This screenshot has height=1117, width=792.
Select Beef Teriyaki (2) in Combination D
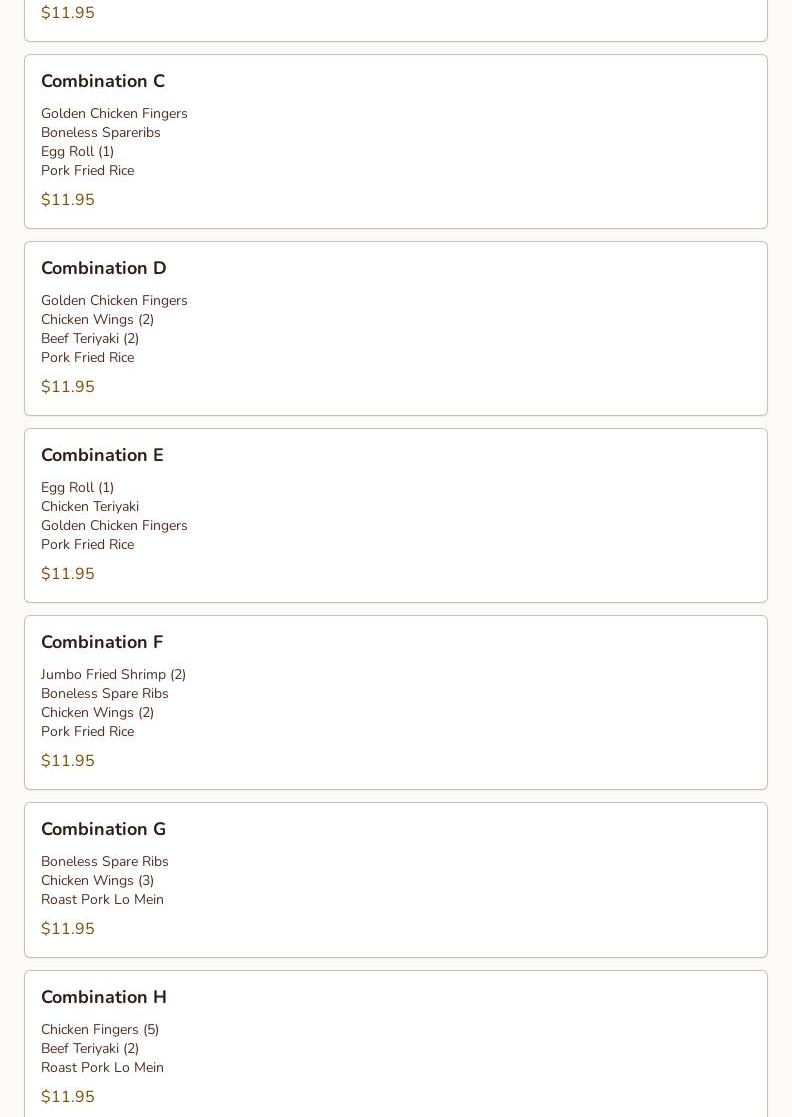click(90, 338)
